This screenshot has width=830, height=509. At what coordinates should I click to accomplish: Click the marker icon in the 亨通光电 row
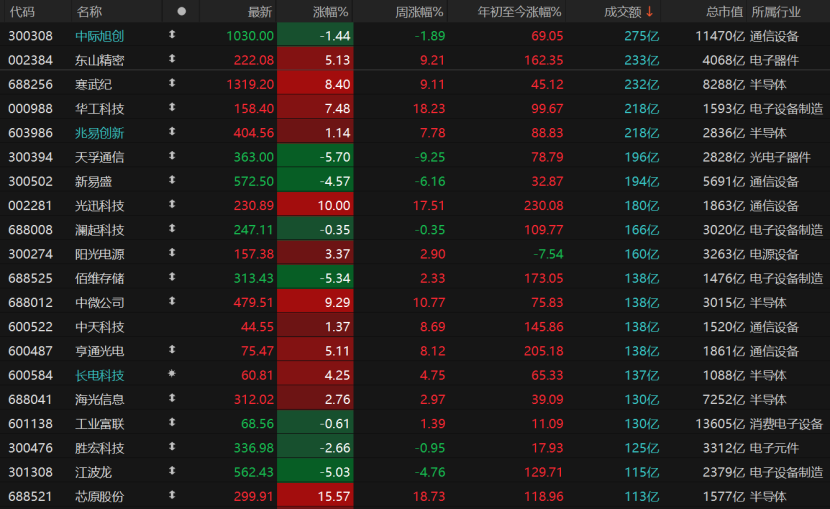click(x=172, y=350)
